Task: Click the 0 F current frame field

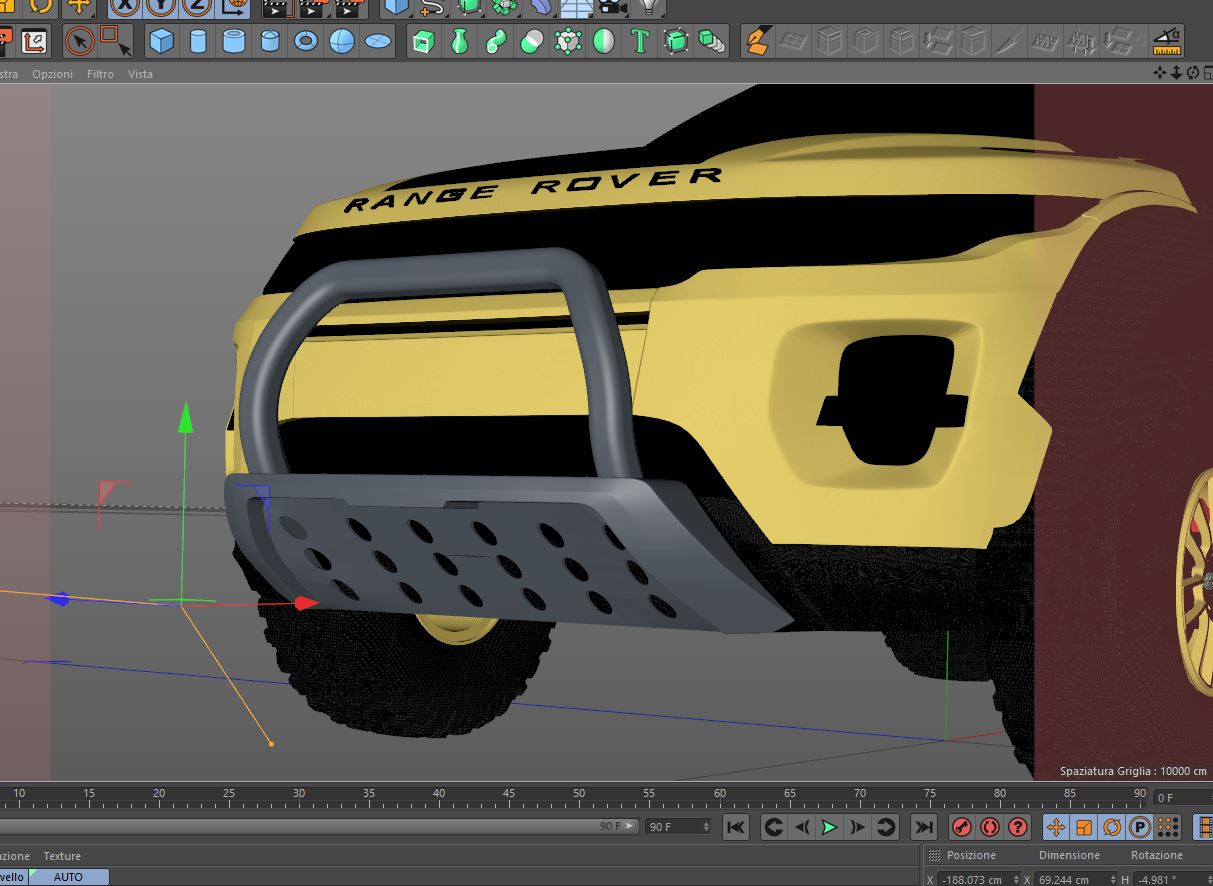Action: [1181, 797]
